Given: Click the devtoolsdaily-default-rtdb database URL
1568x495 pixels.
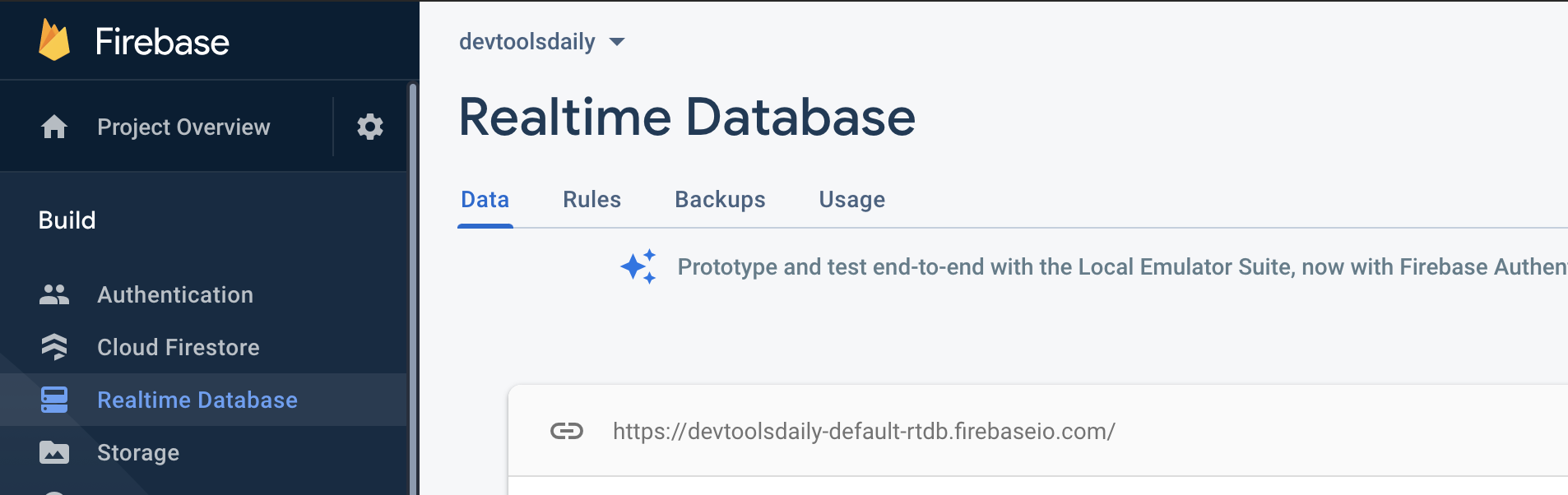Looking at the screenshot, I should click(x=864, y=431).
